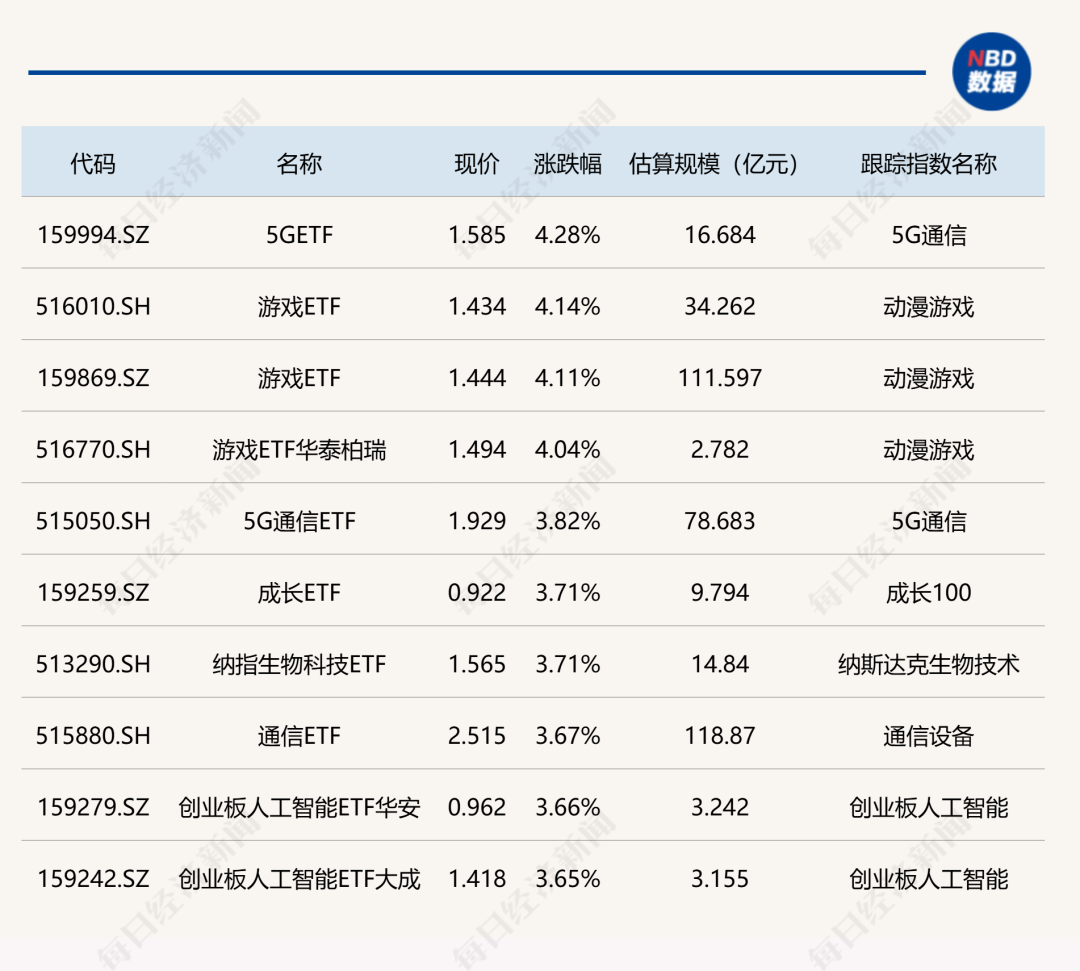Select the 成长ETF fund name
This screenshot has height=971, width=1080.
tap(299, 594)
